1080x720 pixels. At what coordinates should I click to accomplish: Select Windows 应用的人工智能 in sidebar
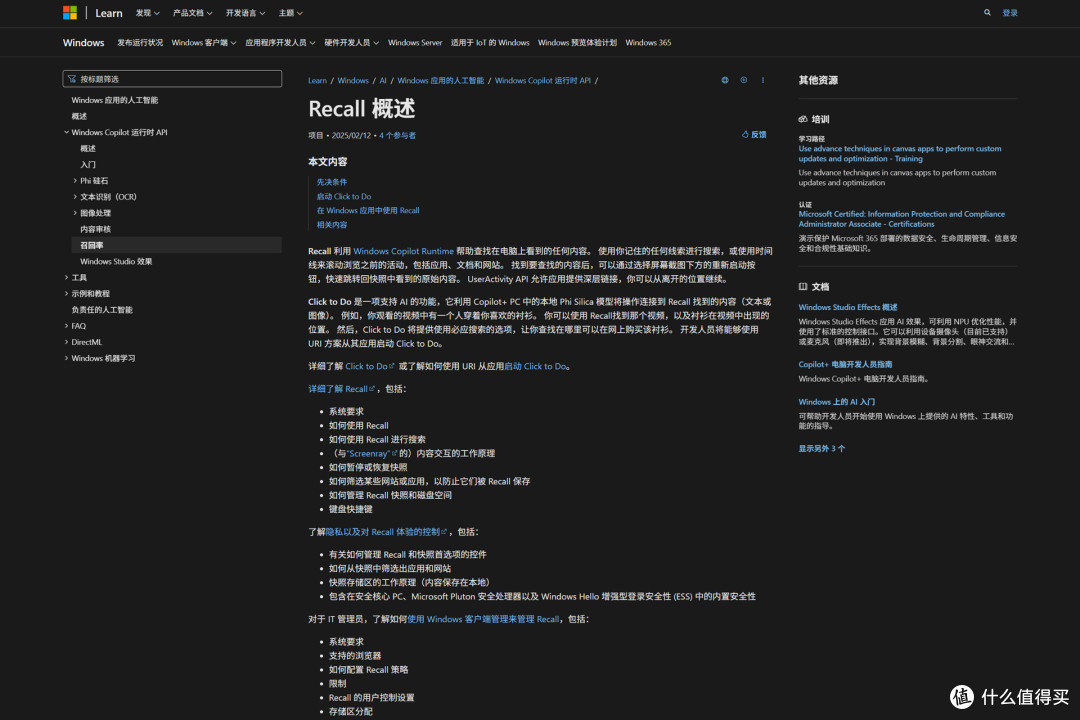pyautogui.click(x=114, y=101)
